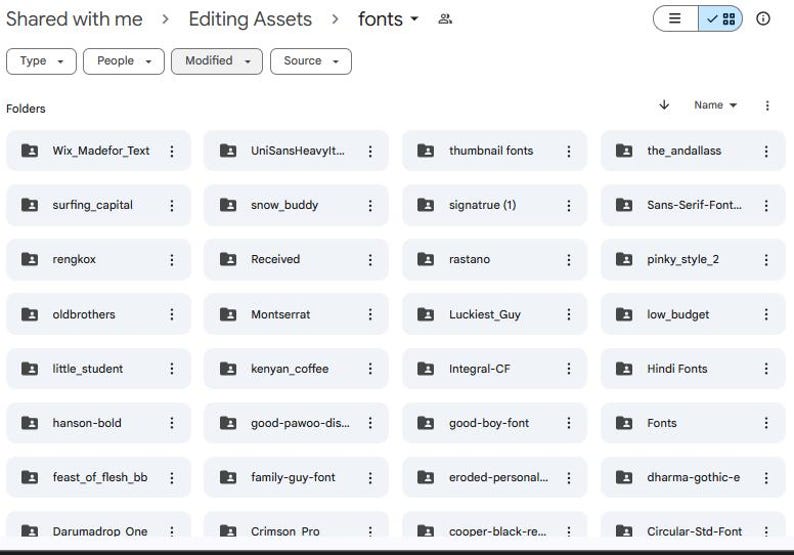The width and height of the screenshot is (794, 555).
Task: Select the Wix_Madefor_Text folder
Action: 99,151
